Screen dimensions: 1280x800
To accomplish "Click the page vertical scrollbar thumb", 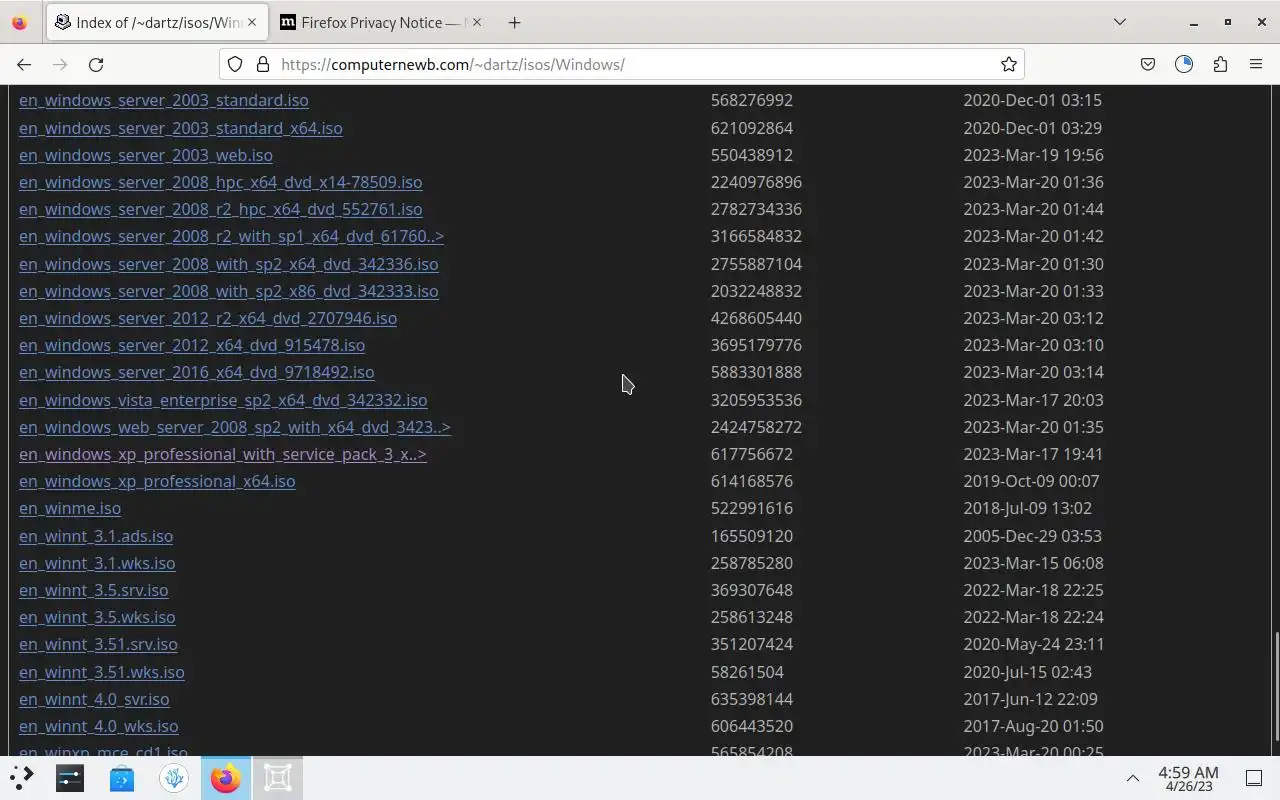I will point(1275,687).
